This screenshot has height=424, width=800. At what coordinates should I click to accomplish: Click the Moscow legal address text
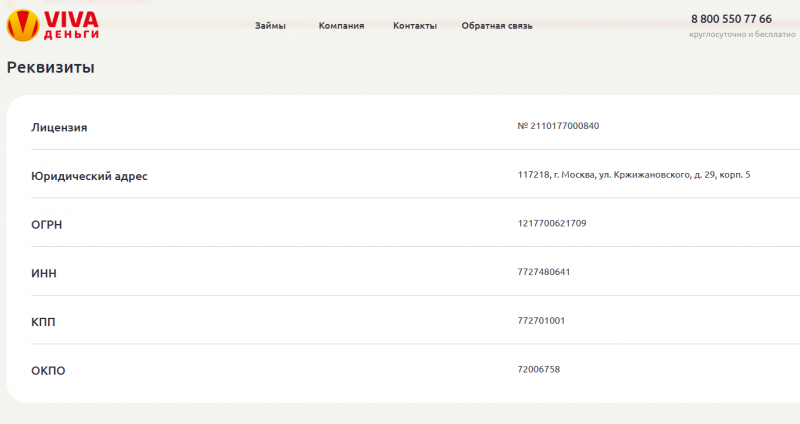(x=633, y=175)
